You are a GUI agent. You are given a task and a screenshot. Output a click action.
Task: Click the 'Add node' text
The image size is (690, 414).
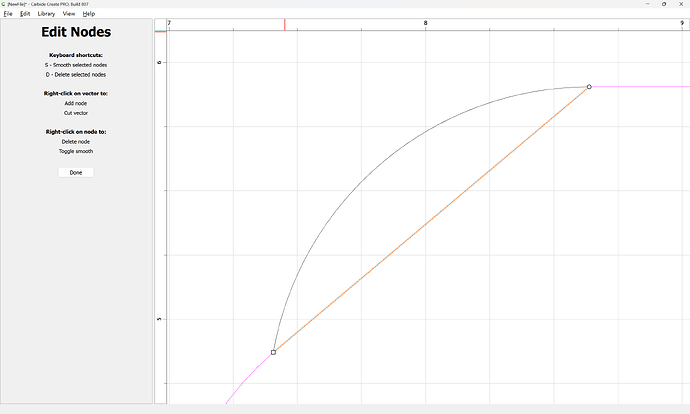(76, 103)
